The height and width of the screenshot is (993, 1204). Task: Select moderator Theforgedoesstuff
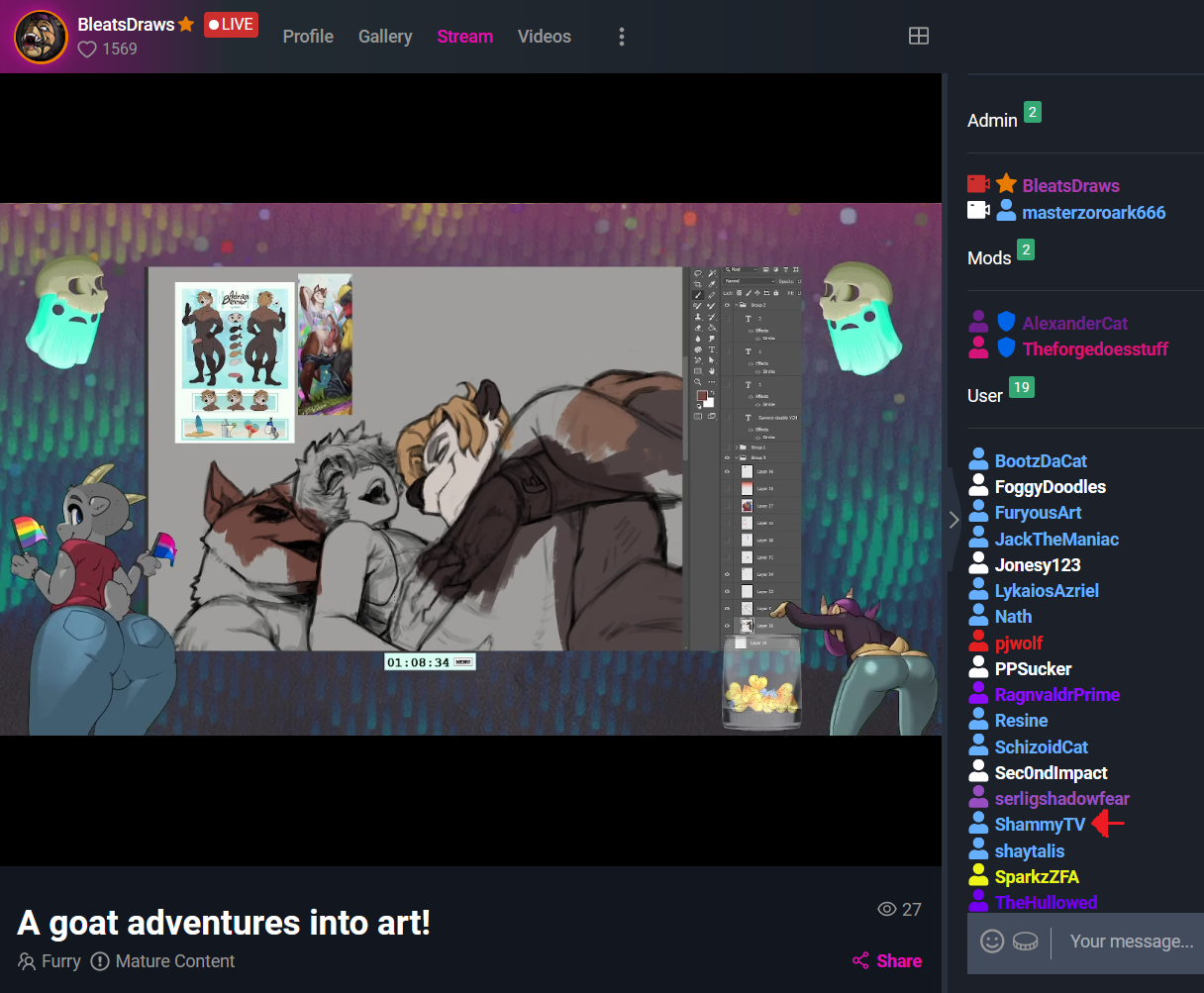click(x=1095, y=348)
